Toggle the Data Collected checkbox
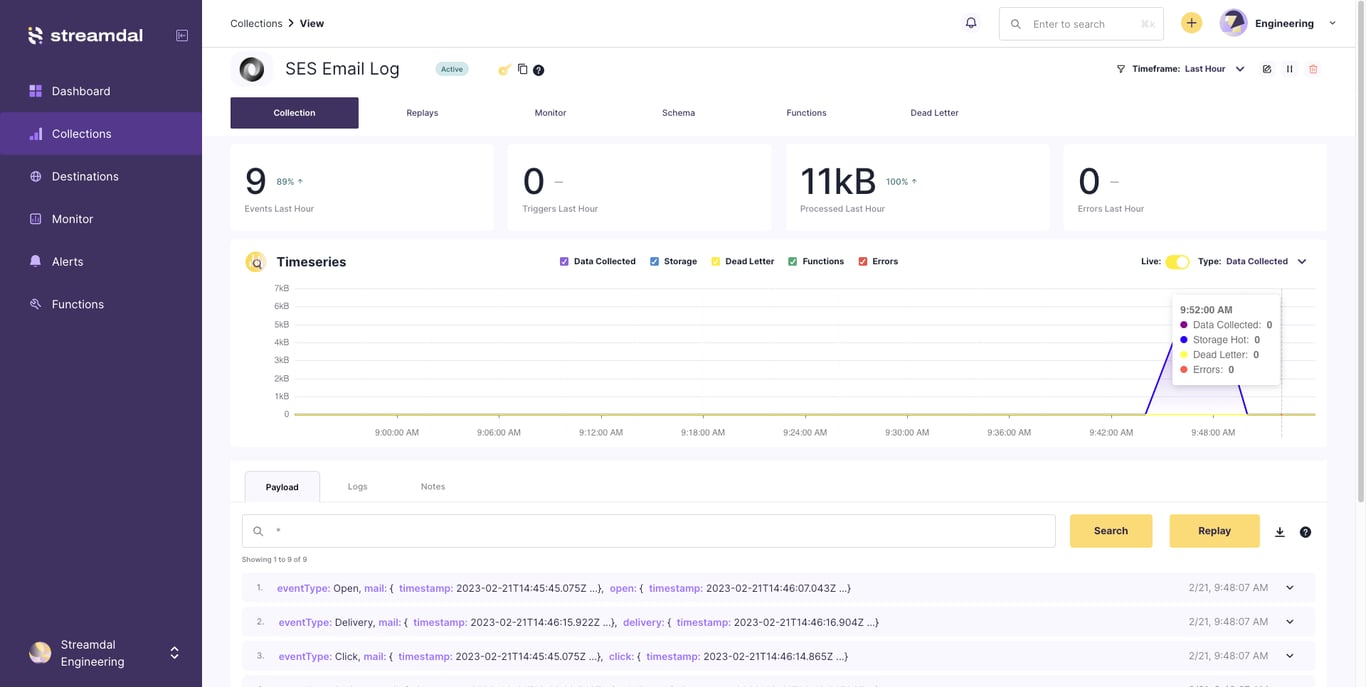The width and height of the screenshot is (1366, 687). pos(564,261)
